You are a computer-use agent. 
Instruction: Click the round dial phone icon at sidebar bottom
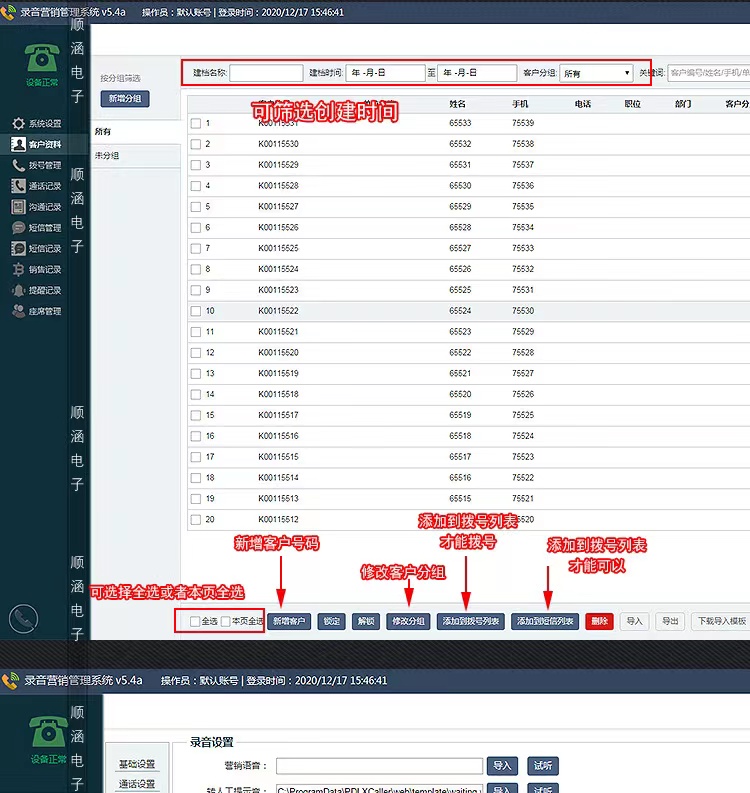[x=23, y=619]
